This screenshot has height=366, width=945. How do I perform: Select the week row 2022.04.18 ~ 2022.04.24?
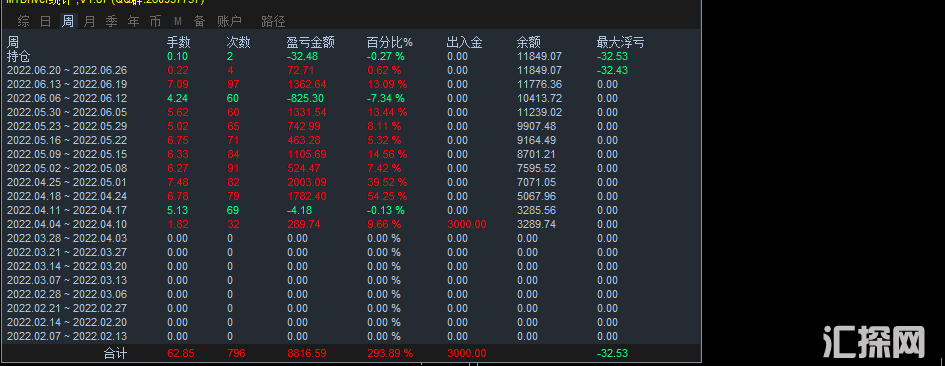[x=67, y=196]
